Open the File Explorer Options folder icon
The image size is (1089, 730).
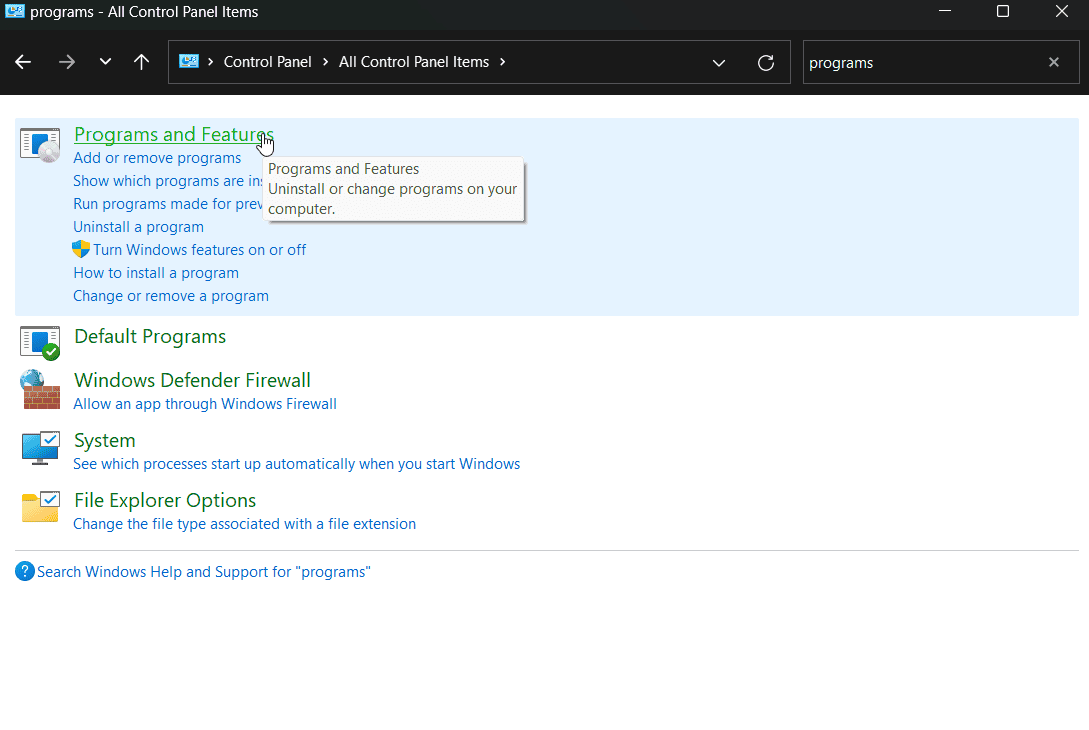[40, 508]
